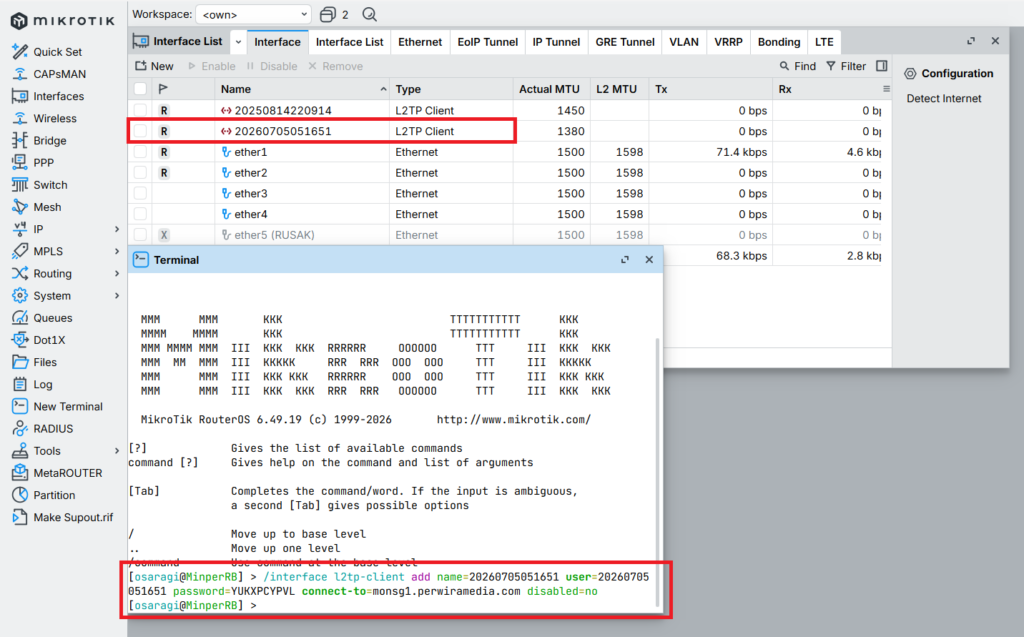Open Bridge settings
Image resolution: width=1024 pixels, height=637 pixels.
tap(39, 140)
